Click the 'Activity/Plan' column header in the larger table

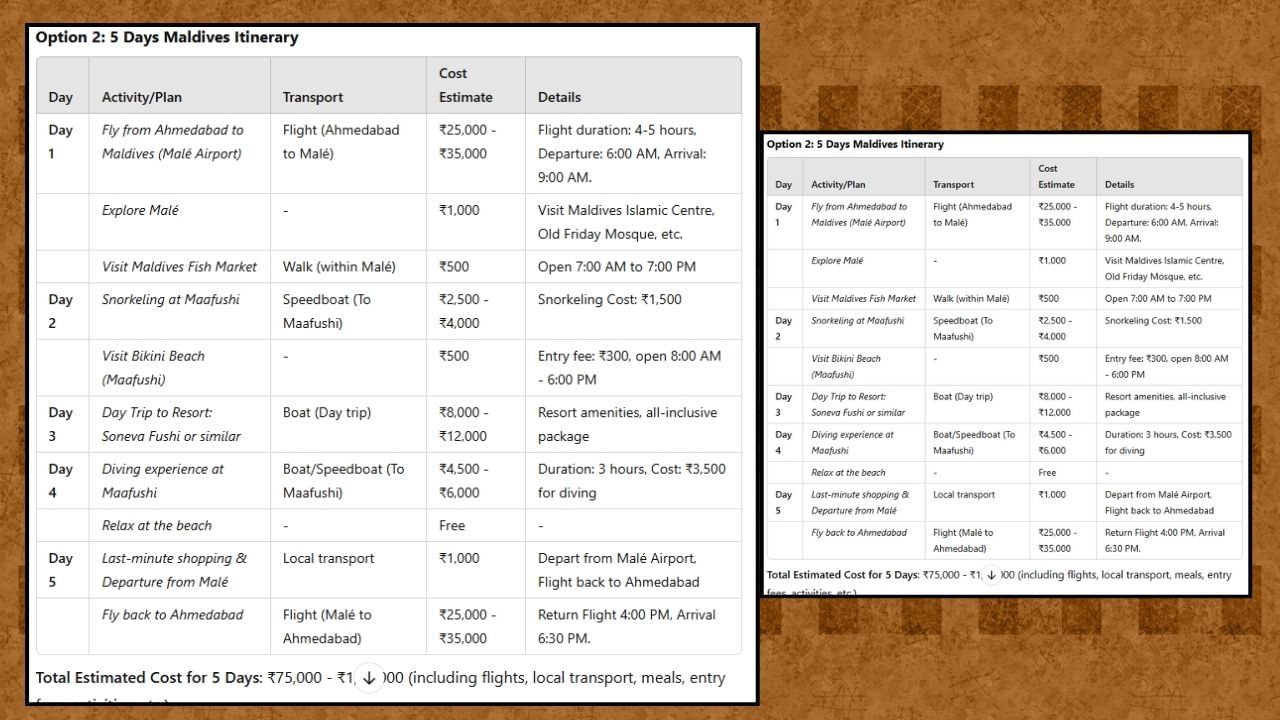click(142, 97)
